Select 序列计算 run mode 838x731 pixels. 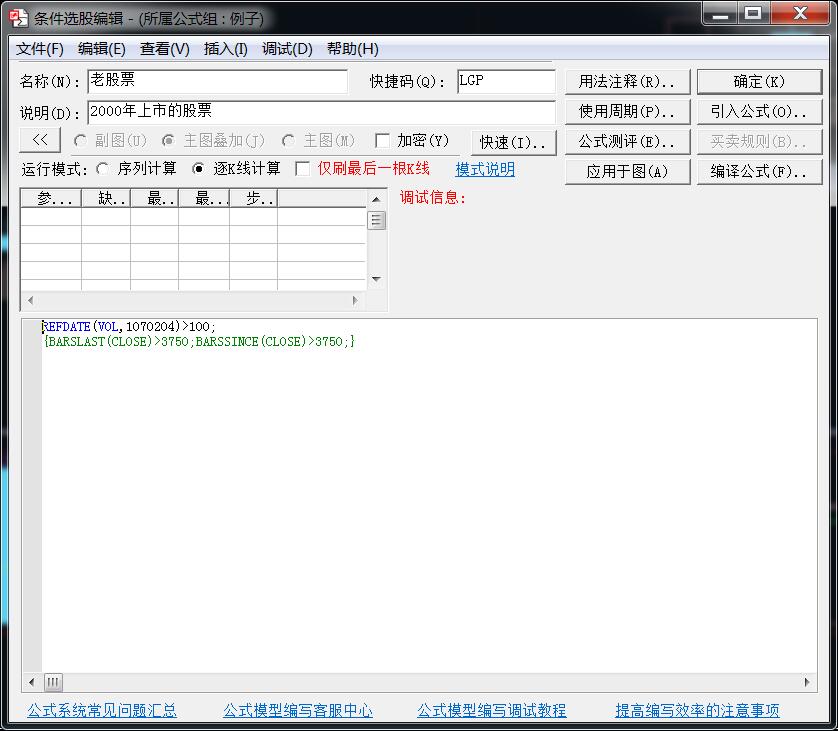103,169
